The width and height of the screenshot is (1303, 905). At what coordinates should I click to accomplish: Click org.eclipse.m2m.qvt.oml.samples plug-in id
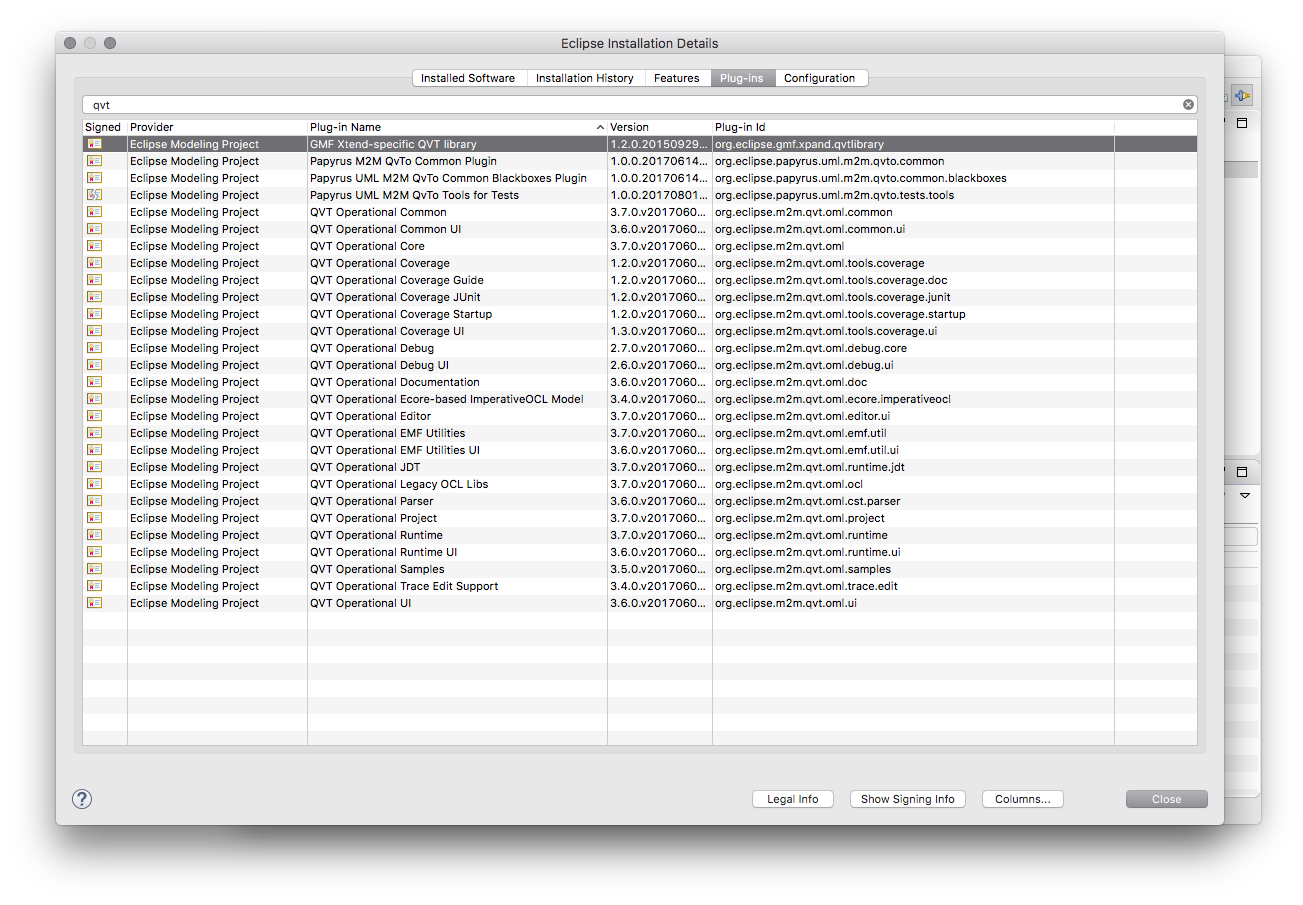tap(802, 569)
